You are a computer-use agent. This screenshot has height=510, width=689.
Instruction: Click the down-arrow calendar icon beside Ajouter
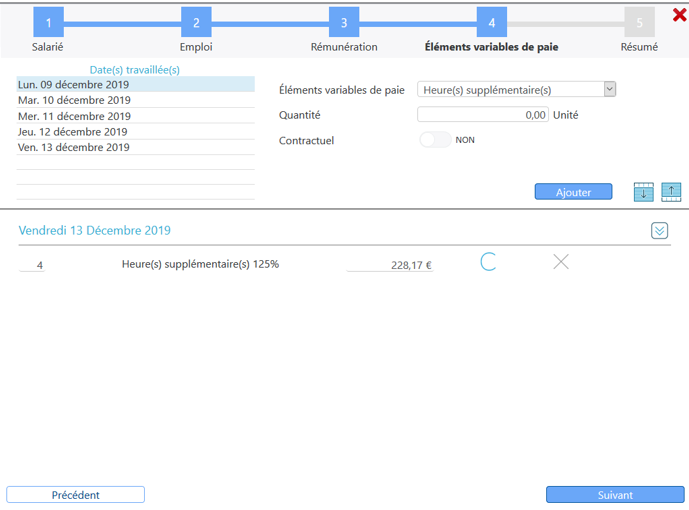pos(643,192)
